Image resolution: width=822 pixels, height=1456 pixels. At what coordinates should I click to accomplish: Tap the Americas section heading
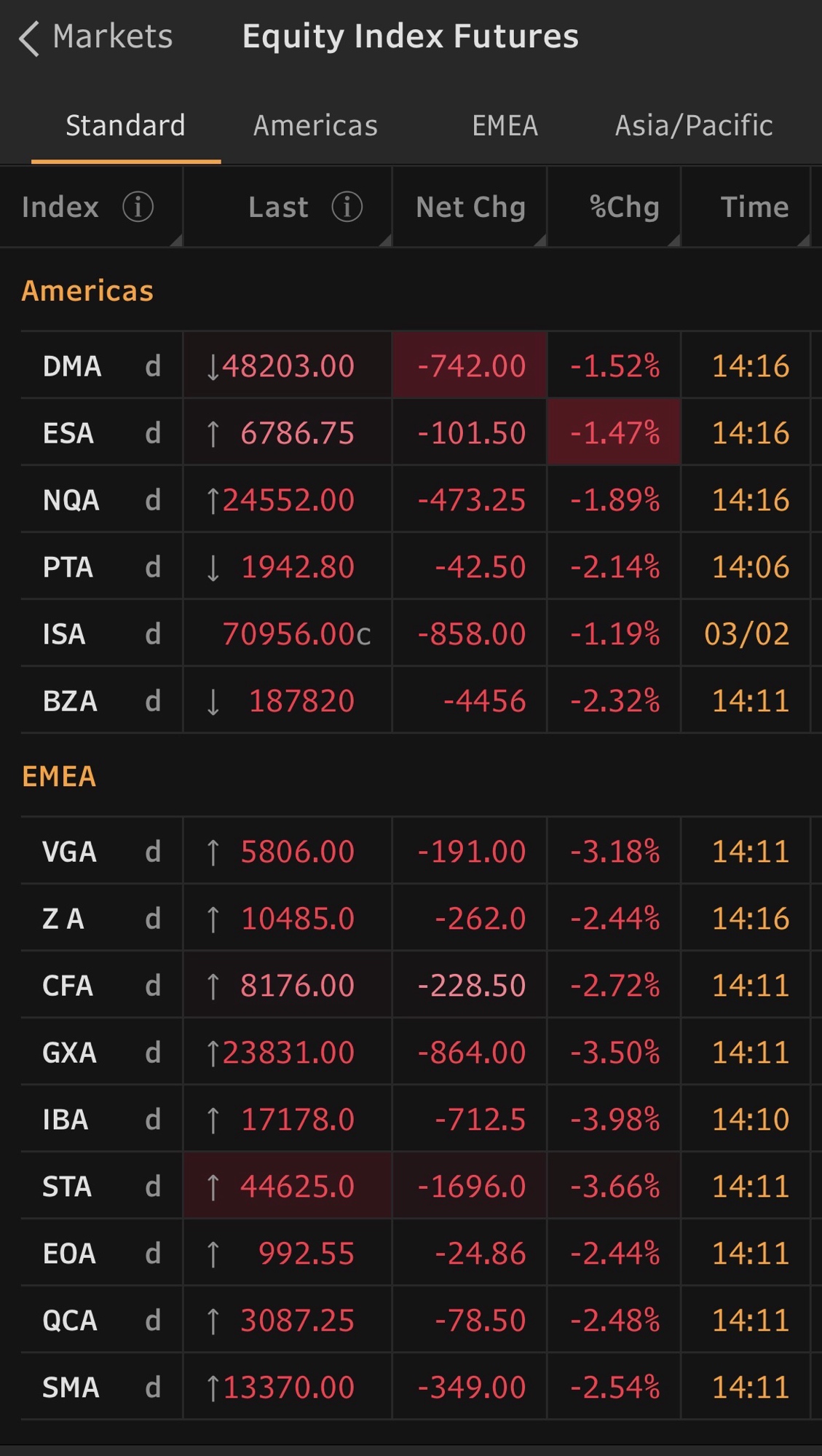[87, 291]
